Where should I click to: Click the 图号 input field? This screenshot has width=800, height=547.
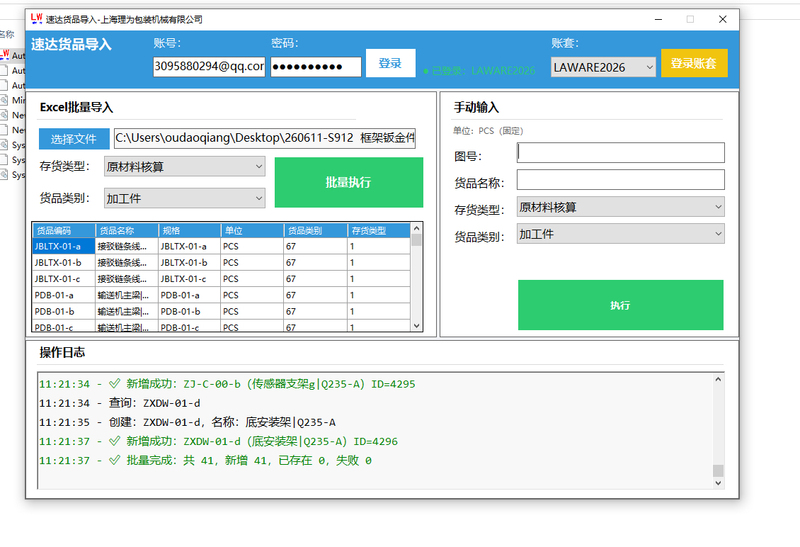tap(620, 153)
